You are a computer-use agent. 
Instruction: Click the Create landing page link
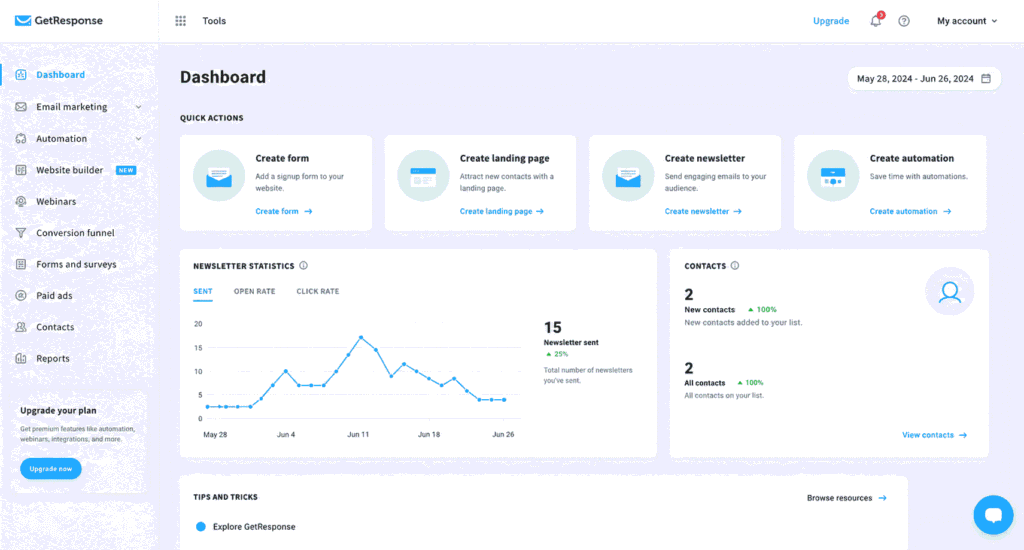[x=502, y=211]
